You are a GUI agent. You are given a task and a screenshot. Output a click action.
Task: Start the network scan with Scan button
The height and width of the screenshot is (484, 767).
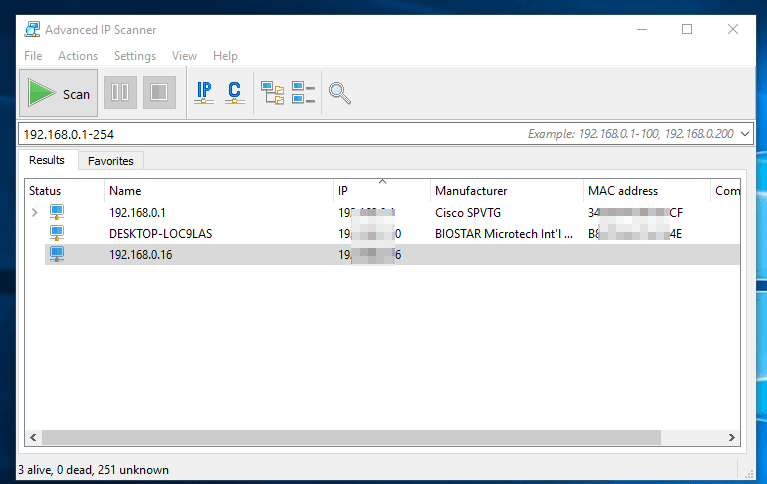[59, 94]
